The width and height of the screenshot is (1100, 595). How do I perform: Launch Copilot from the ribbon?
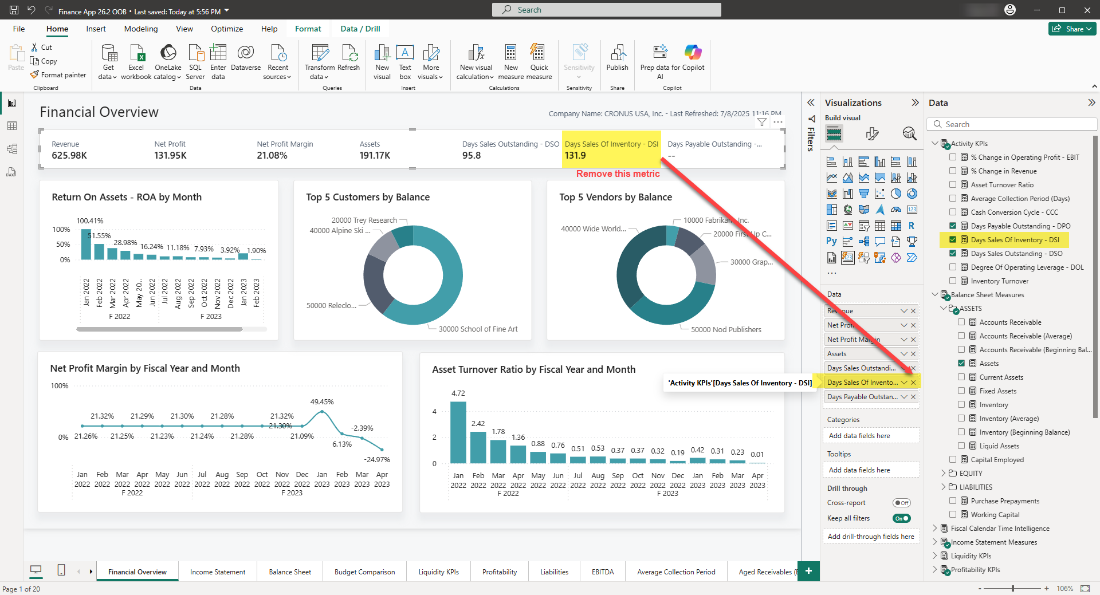click(x=693, y=58)
